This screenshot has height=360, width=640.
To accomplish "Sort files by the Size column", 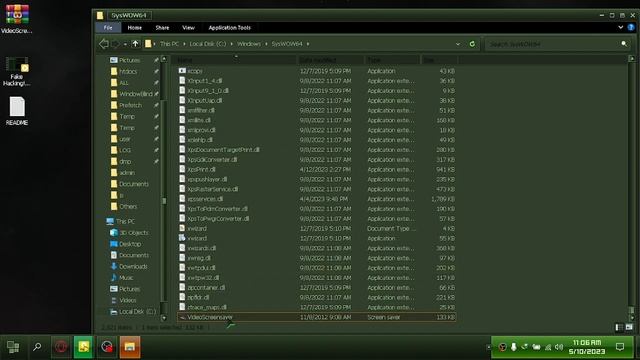I will click(439, 60).
